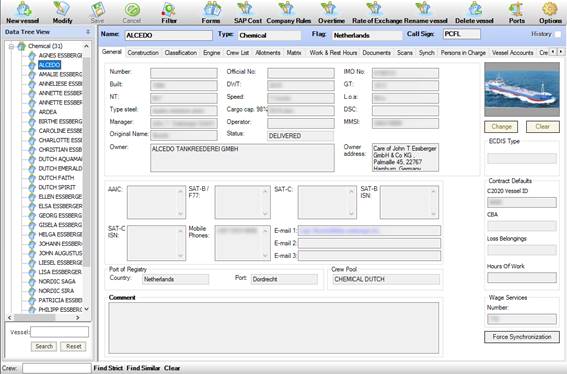The height and width of the screenshot is (374, 567).
Task: Click the ship icon beside AGNES ESSBERGER
Action: pyautogui.click(x=32, y=55)
